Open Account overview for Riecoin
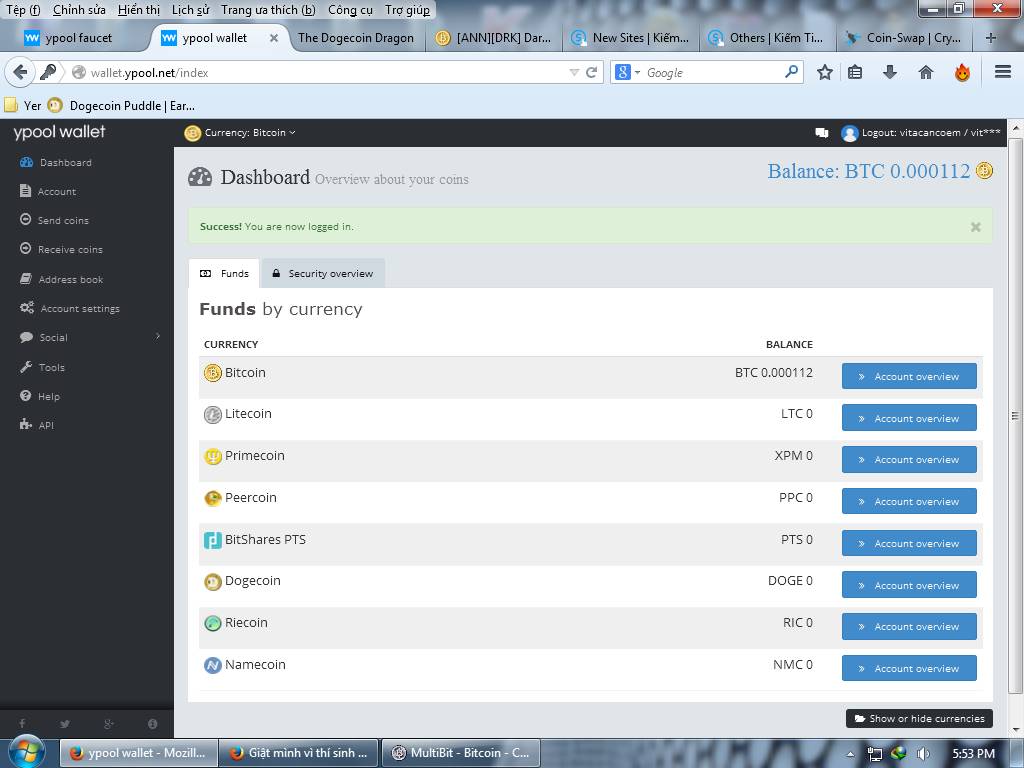 coord(909,626)
